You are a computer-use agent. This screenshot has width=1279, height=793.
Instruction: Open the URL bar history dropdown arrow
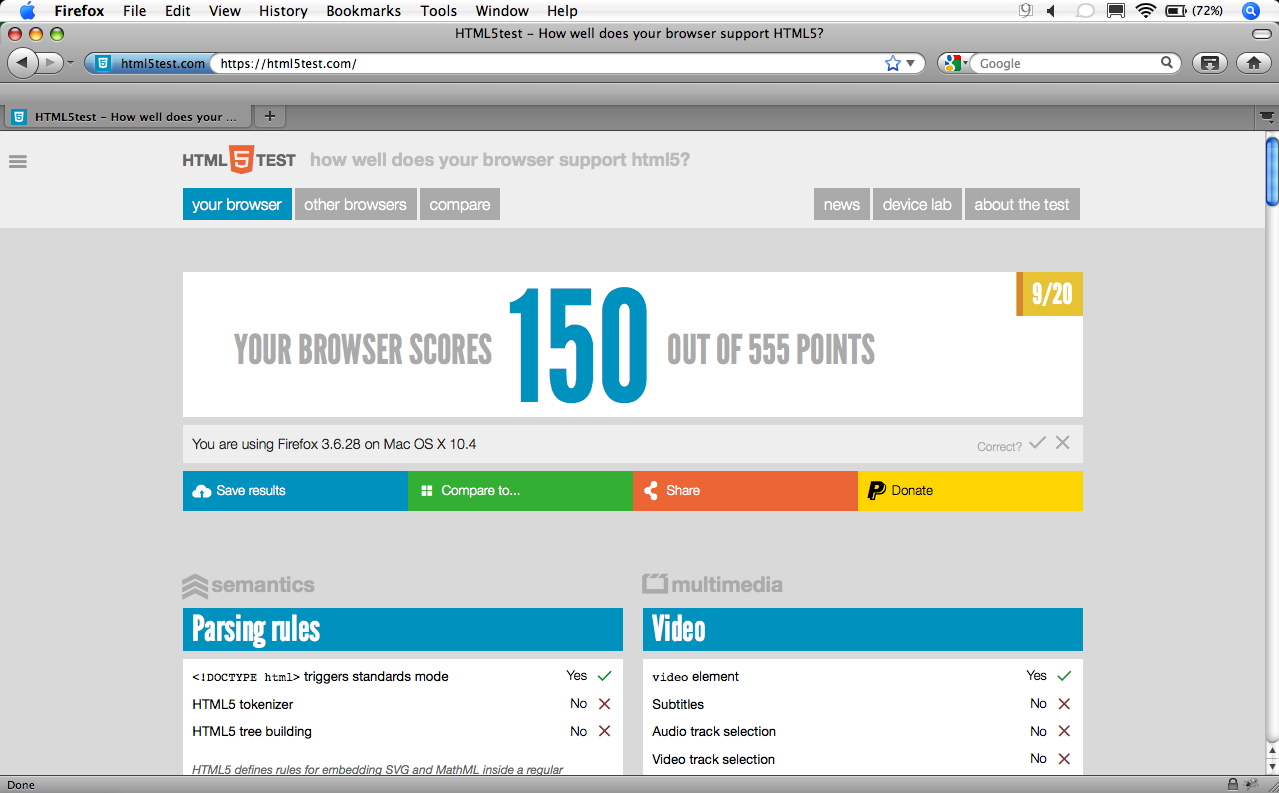[911, 63]
